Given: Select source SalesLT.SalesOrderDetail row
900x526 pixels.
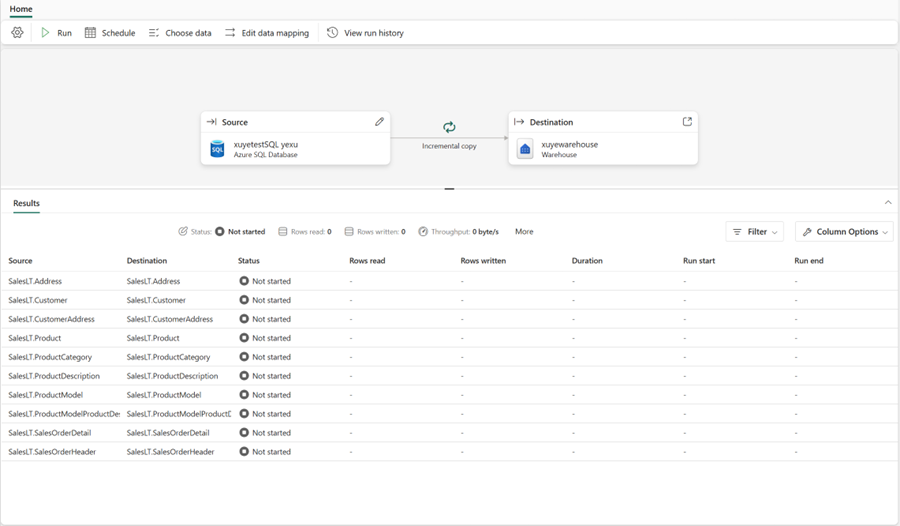Looking at the screenshot, I should pos(49,433).
